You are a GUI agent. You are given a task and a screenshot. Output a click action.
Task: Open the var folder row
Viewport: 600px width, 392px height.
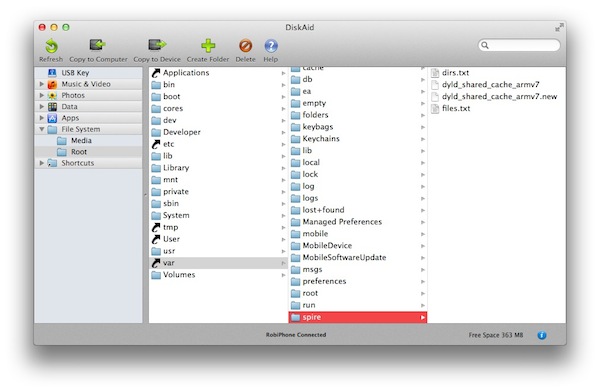[x=218, y=263]
